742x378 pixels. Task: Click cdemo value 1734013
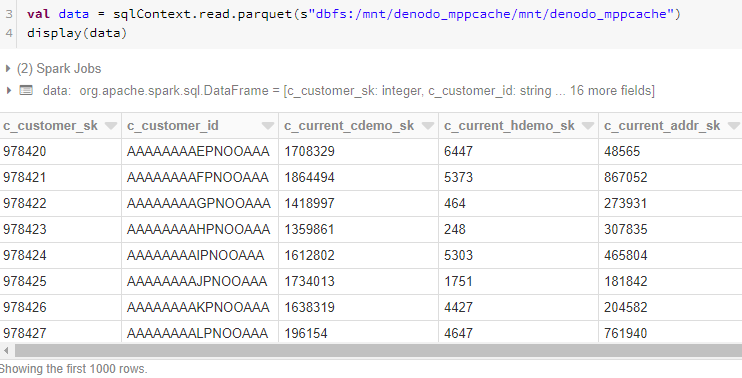pos(309,281)
